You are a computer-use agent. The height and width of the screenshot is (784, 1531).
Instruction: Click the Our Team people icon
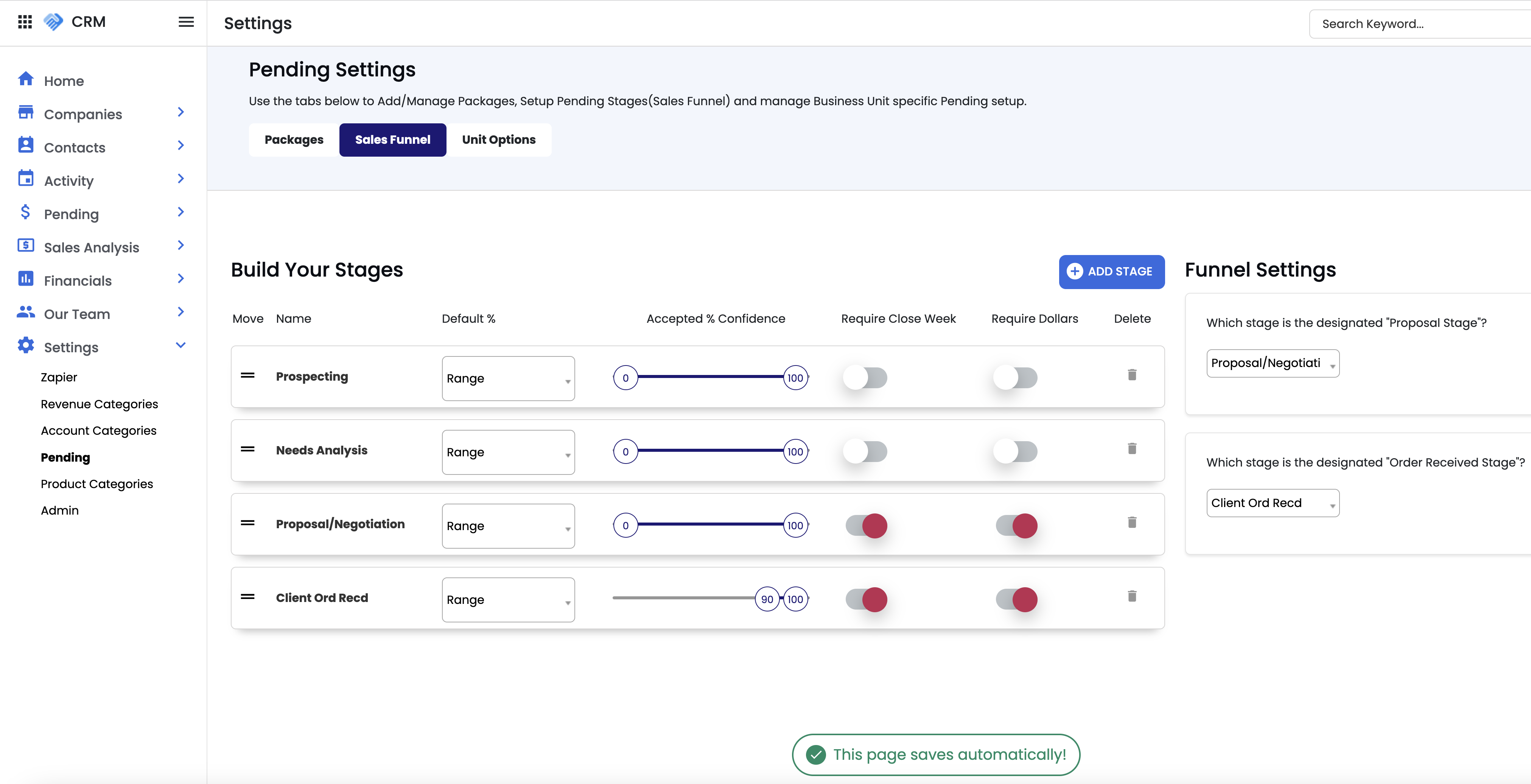(x=26, y=312)
